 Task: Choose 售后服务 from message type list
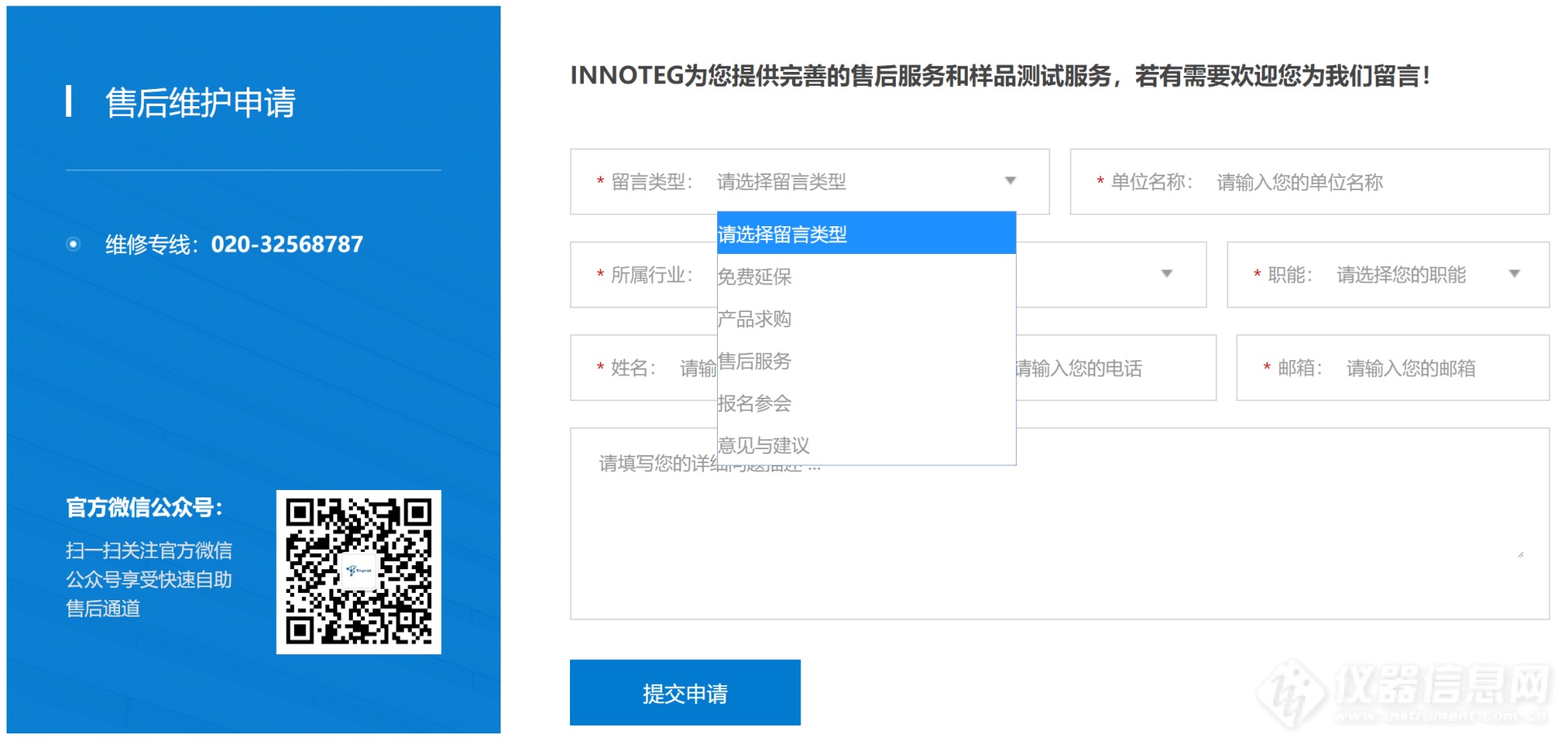pos(866,361)
